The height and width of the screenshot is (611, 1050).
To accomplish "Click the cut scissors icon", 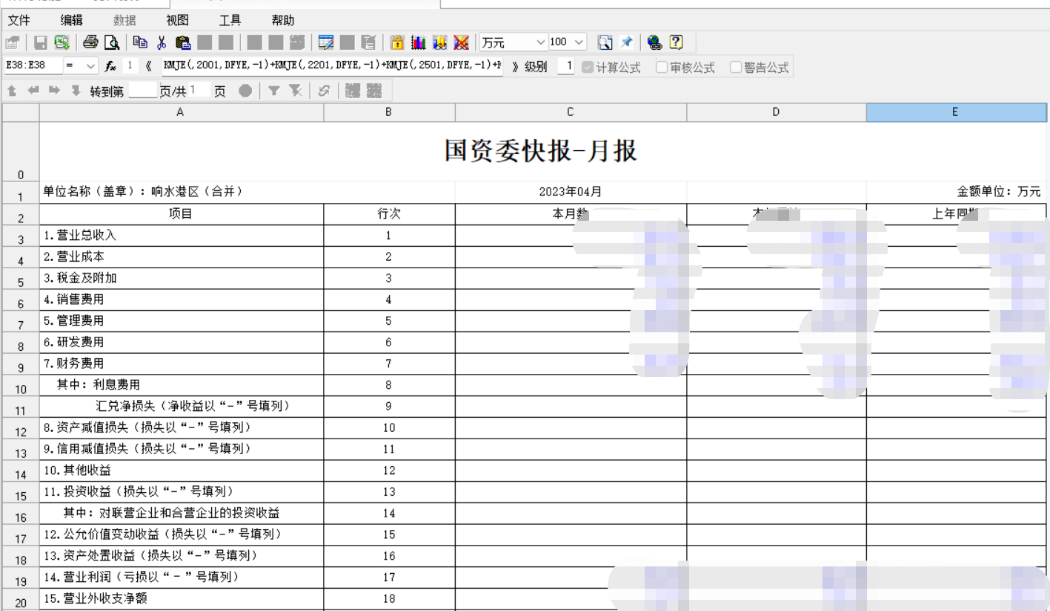I will click(161, 43).
